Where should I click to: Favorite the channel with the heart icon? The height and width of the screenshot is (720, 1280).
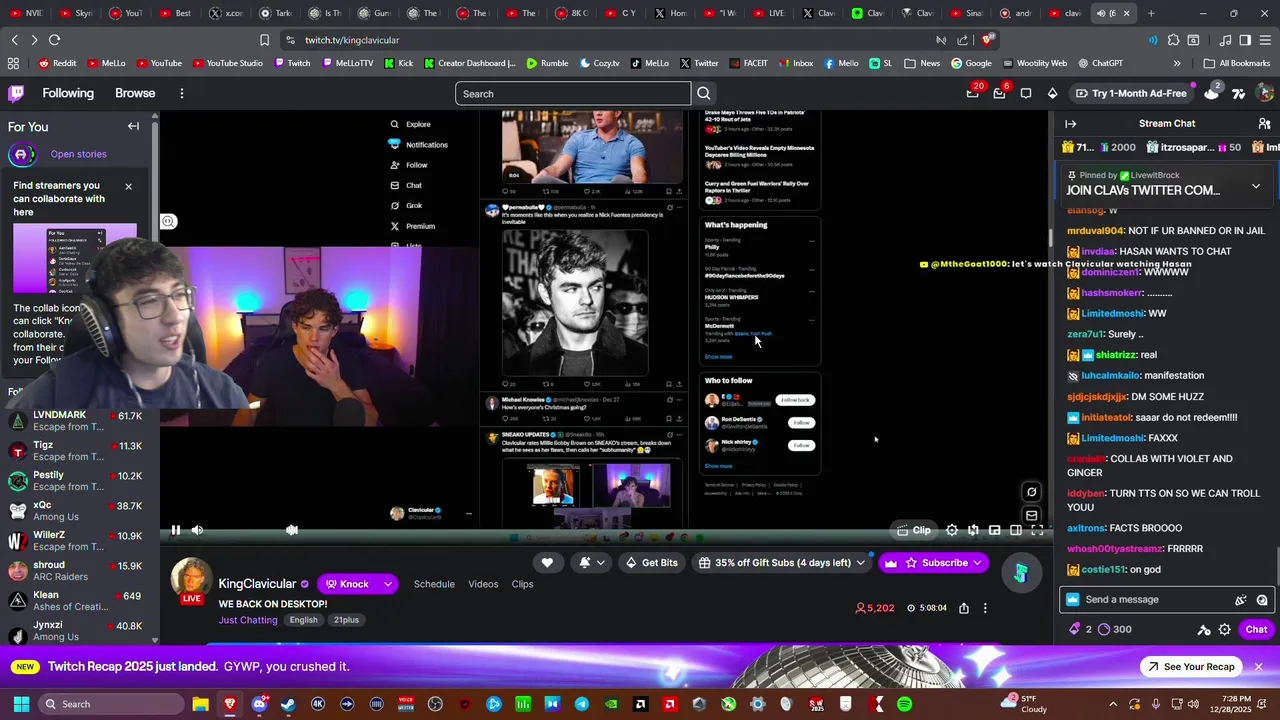click(x=547, y=563)
